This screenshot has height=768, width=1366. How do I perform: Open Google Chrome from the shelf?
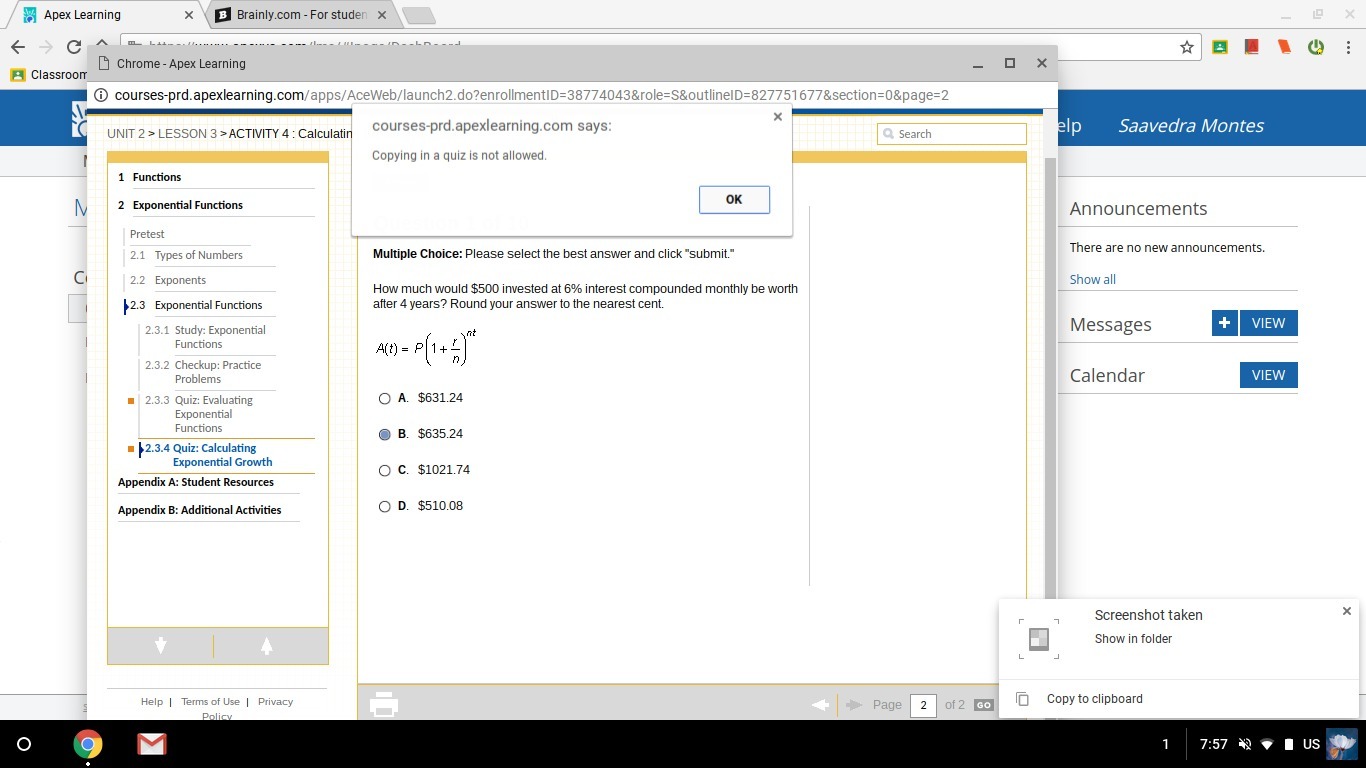(x=88, y=744)
